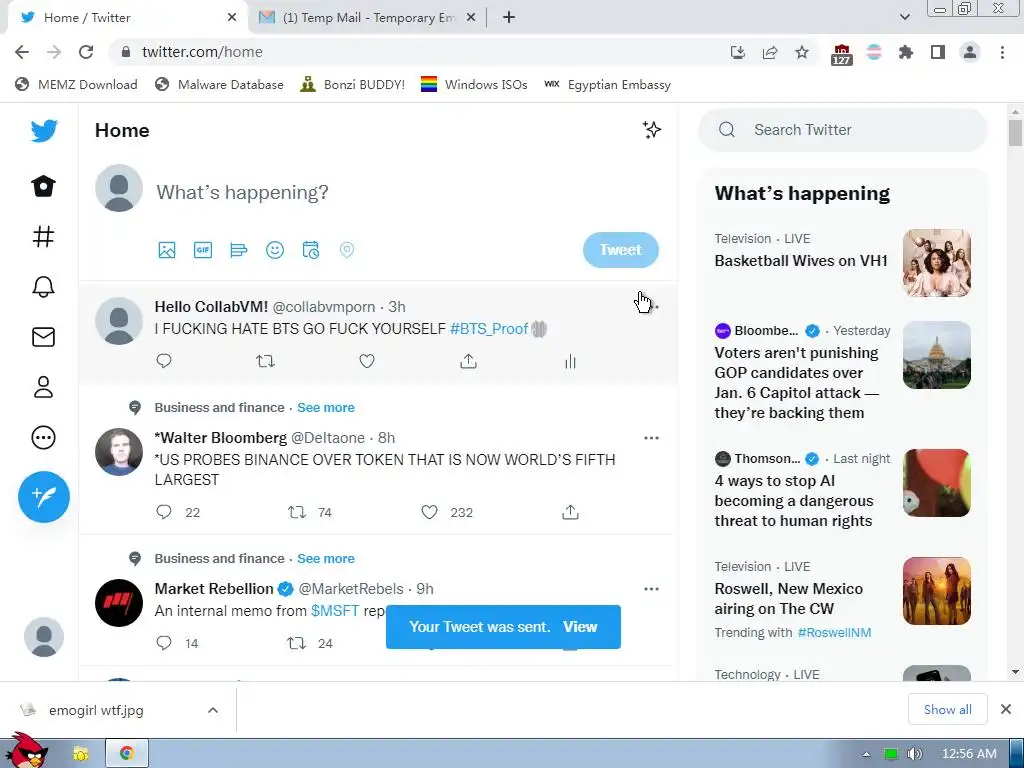Open Basketball Wives on VH1 thumbnail
The image size is (1024, 768).
pos(936,263)
